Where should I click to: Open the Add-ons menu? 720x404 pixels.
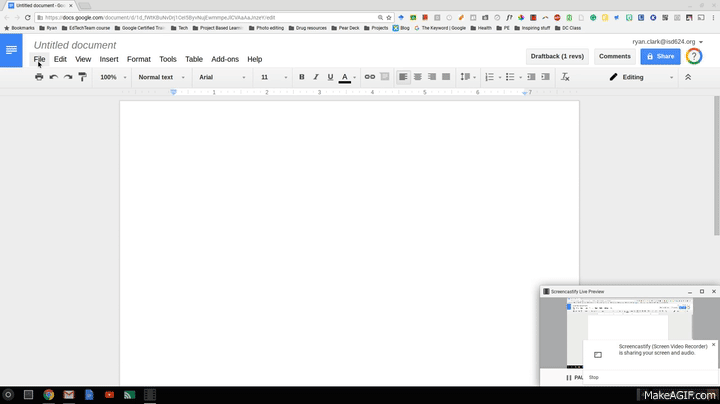coord(225,59)
